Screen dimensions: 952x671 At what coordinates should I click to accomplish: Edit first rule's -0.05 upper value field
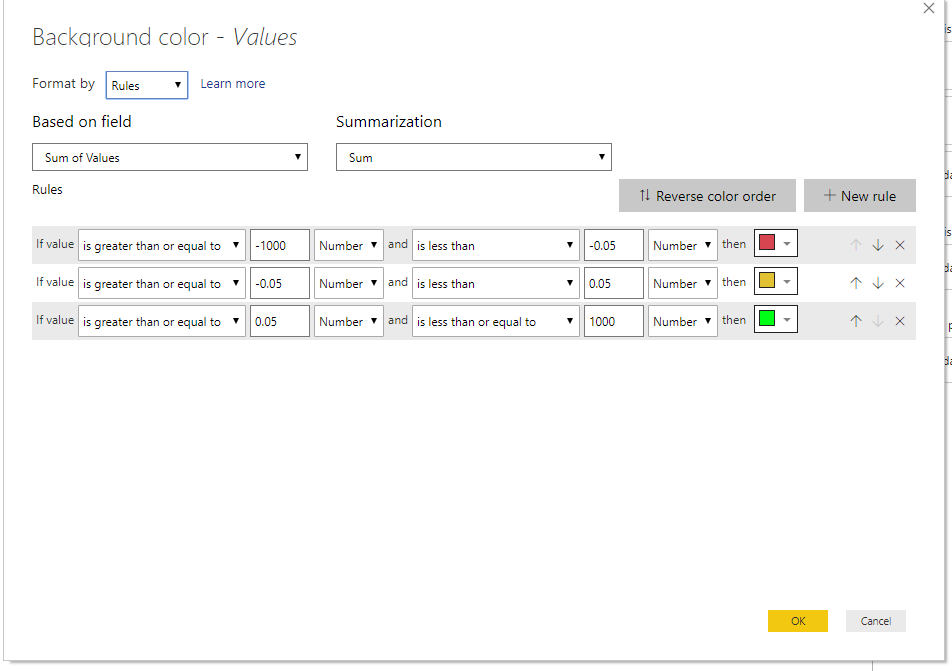[x=614, y=245]
